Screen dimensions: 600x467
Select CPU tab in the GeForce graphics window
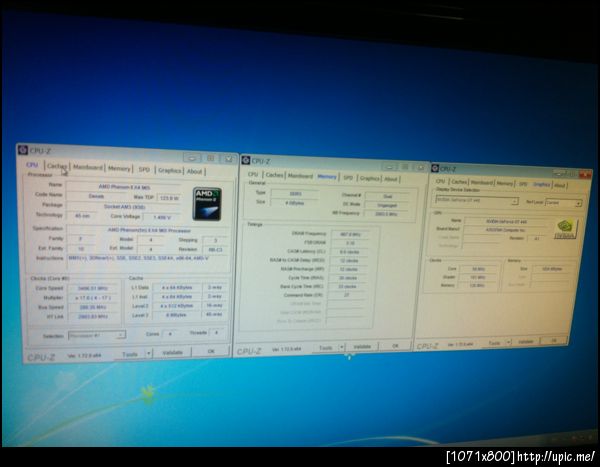pos(440,181)
